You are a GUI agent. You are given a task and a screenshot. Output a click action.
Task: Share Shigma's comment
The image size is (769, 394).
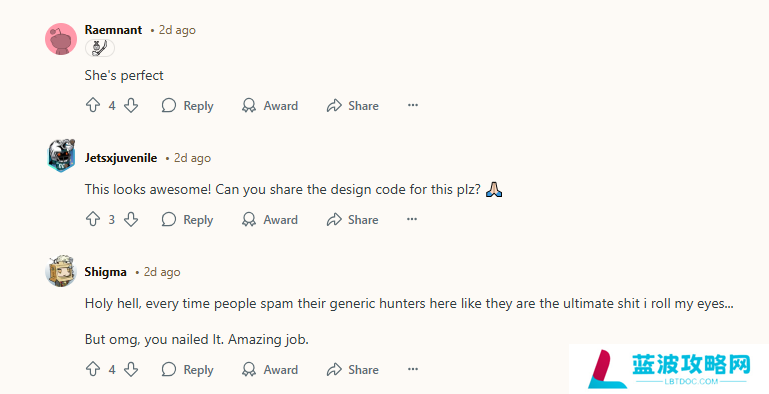(353, 369)
